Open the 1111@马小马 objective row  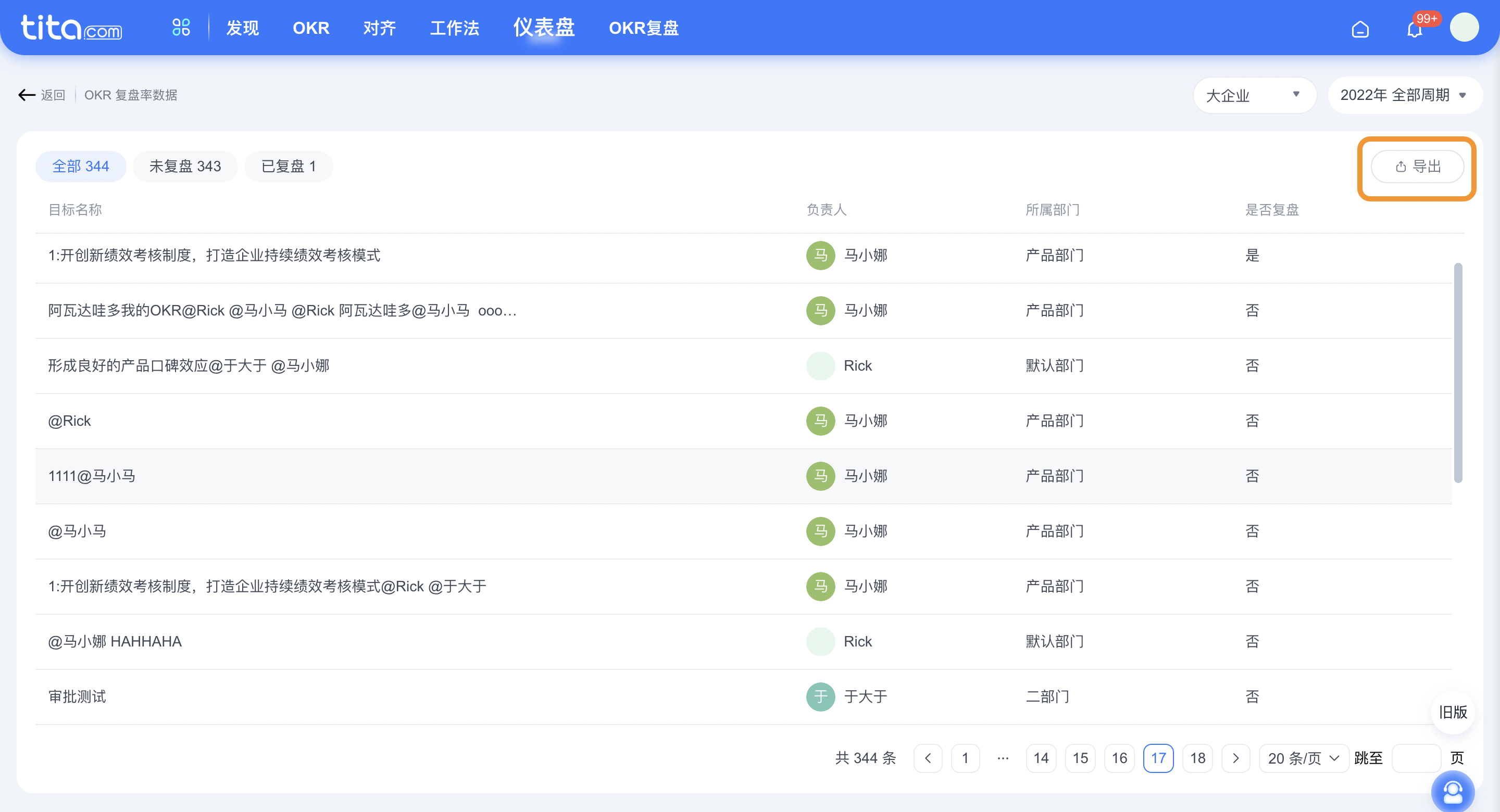click(x=744, y=476)
